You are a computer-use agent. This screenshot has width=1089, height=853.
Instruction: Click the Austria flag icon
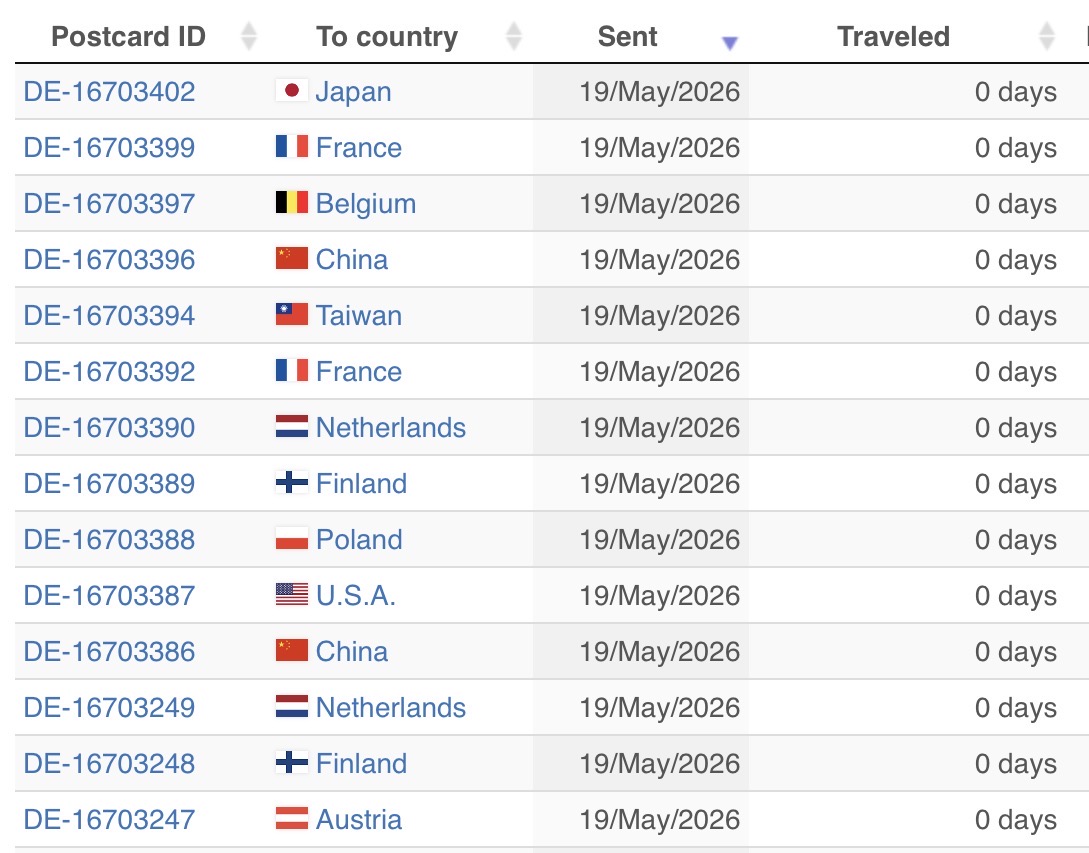pos(292,818)
